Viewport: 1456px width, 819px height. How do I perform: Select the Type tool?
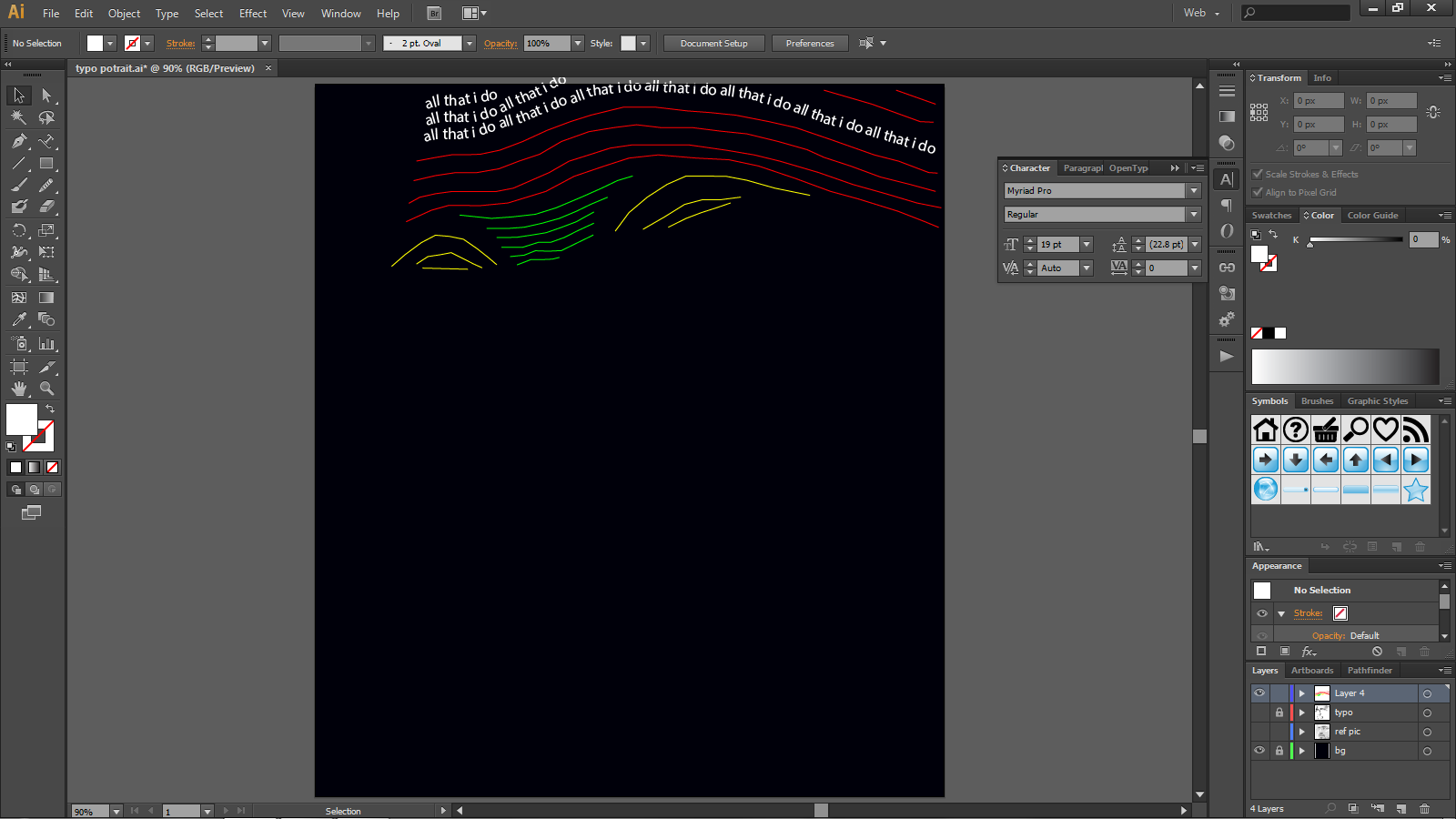pos(47,140)
